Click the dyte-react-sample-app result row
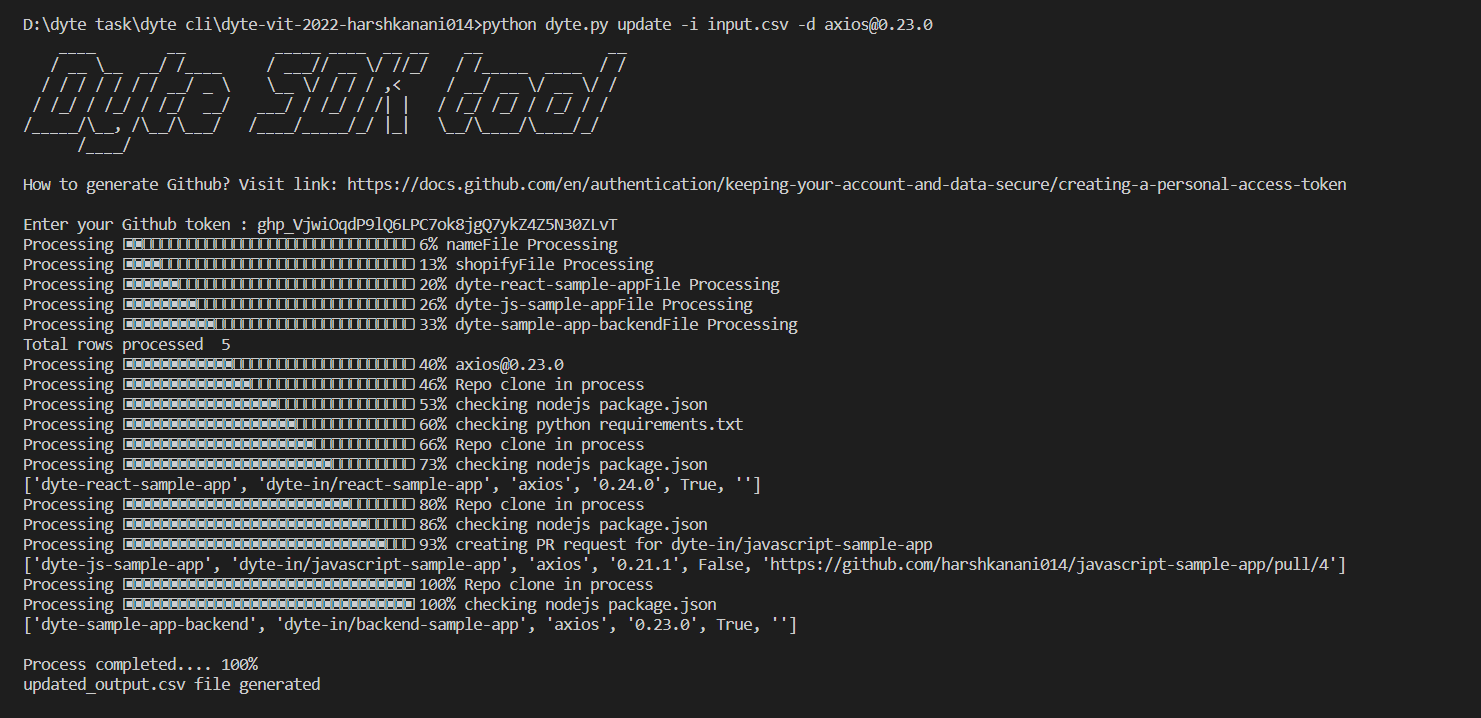The width and height of the screenshot is (1481, 718). click(x=392, y=485)
